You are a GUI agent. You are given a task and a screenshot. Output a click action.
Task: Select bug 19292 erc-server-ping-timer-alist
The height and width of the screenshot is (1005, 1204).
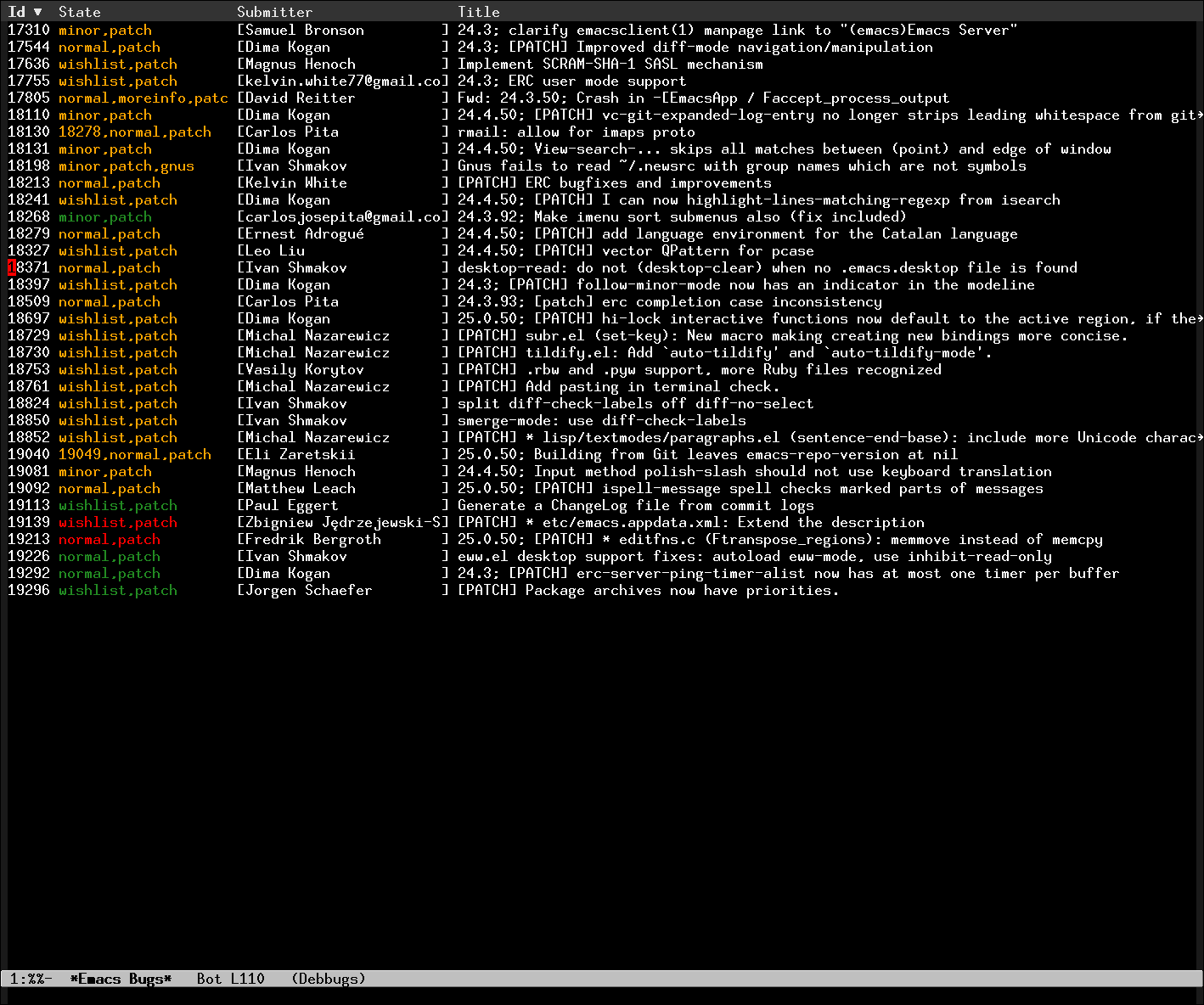pos(602,573)
